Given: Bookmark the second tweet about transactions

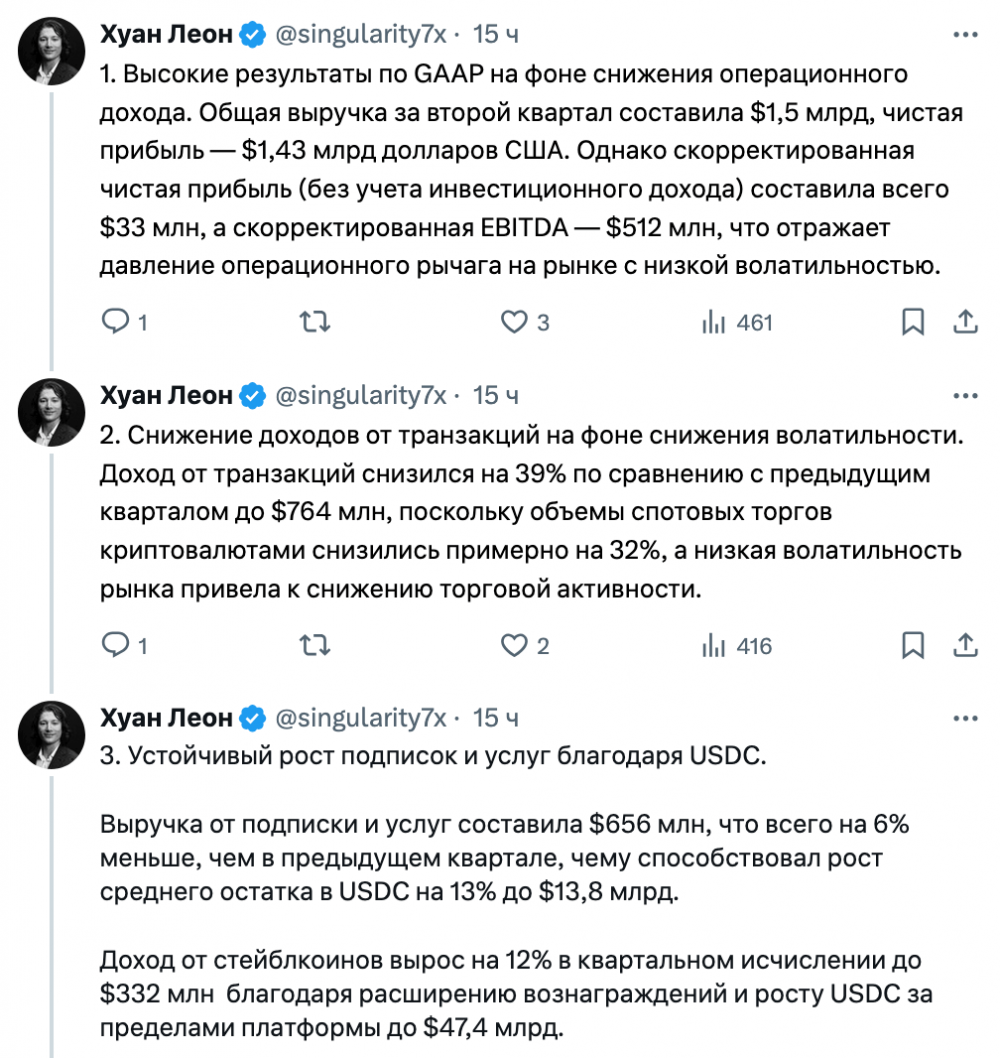Looking at the screenshot, I should (x=912, y=646).
